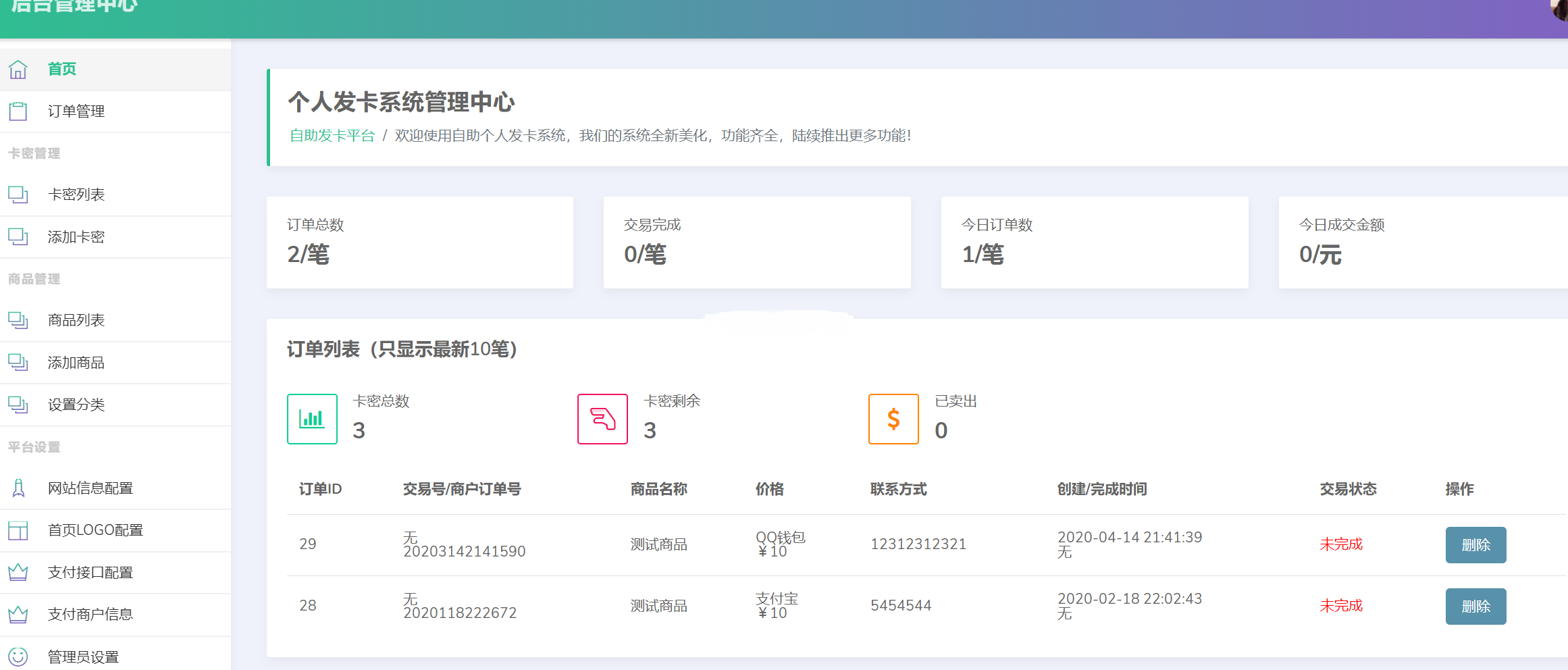Viewport: 1568px width, 670px height.
Task: Click the rocket icon beside 网站信息配置
Action: [18, 488]
